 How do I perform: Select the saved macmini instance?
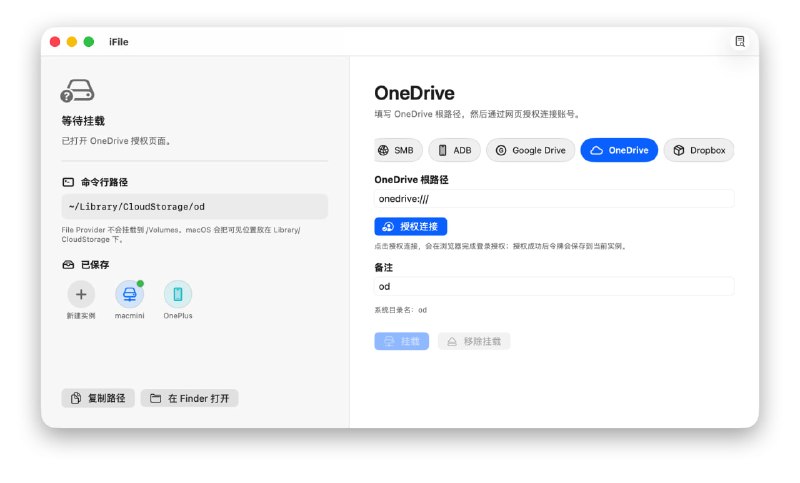(129, 294)
